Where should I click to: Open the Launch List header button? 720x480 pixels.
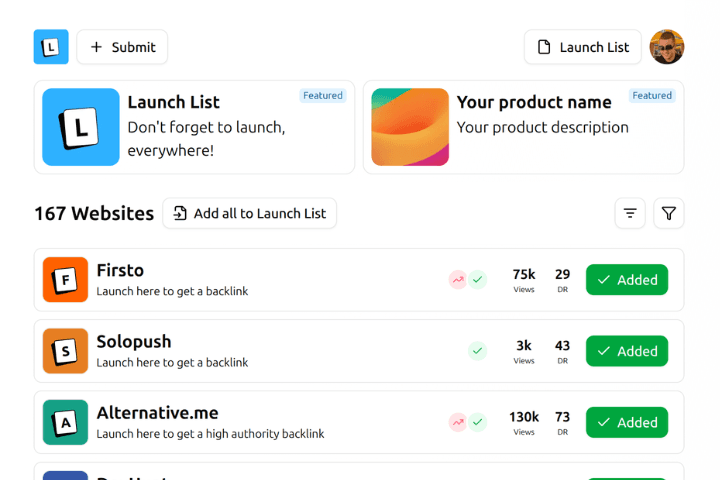click(x=583, y=47)
